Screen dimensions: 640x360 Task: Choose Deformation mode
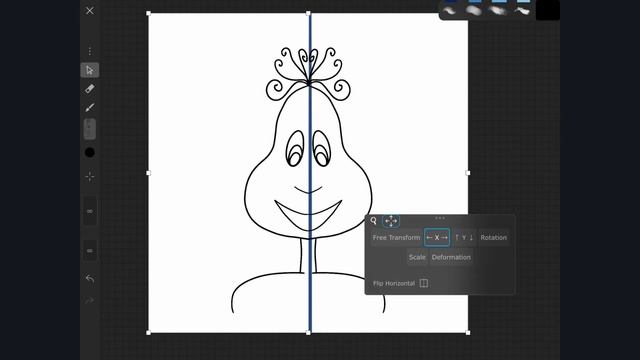(x=451, y=257)
